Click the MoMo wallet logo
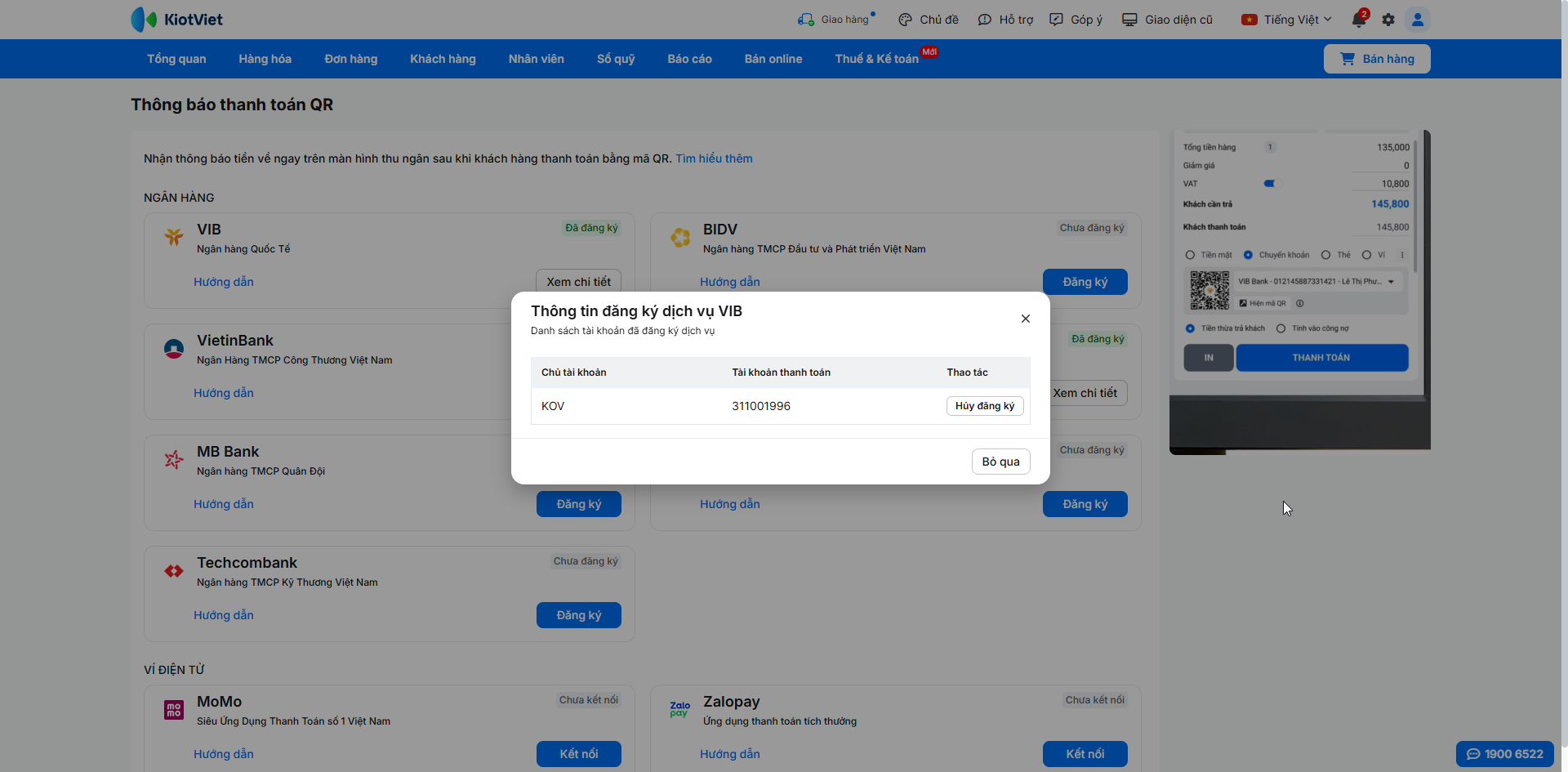This screenshot has height=772, width=1568. pyautogui.click(x=174, y=710)
